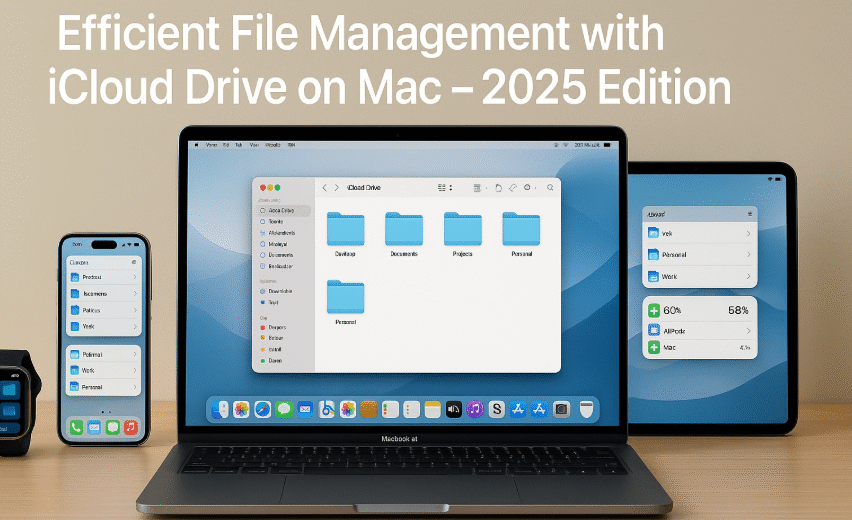The image size is (852, 520).
Task: Click the 60% battery entry on iPad
Action: click(x=665, y=310)
